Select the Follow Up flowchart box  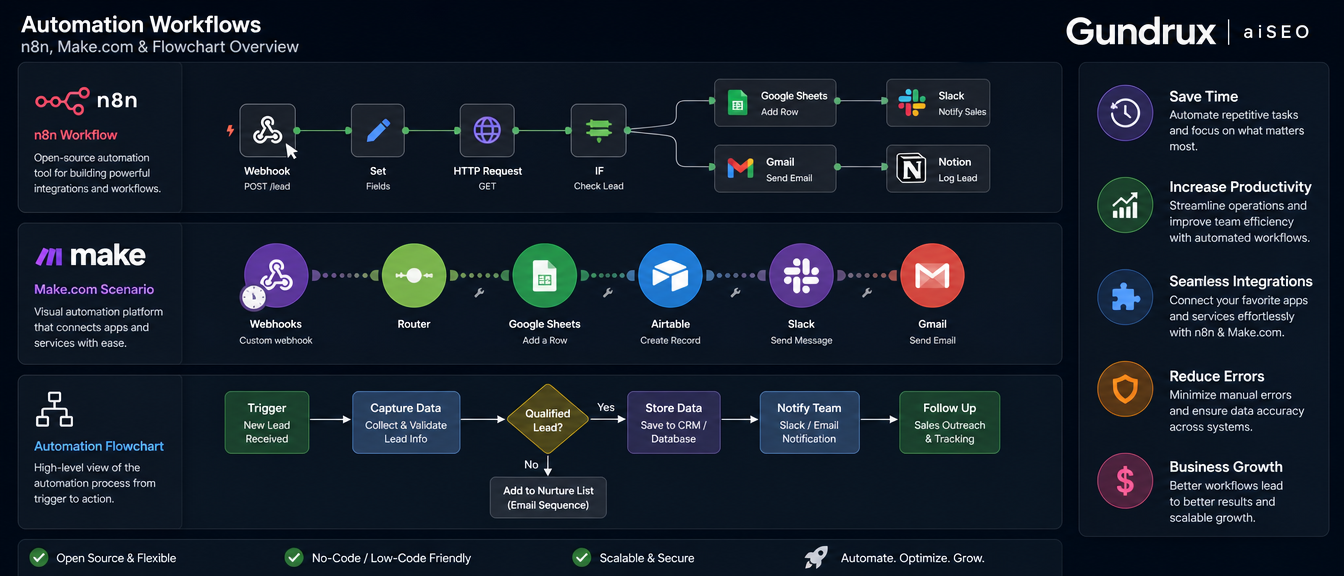(949, 423)
